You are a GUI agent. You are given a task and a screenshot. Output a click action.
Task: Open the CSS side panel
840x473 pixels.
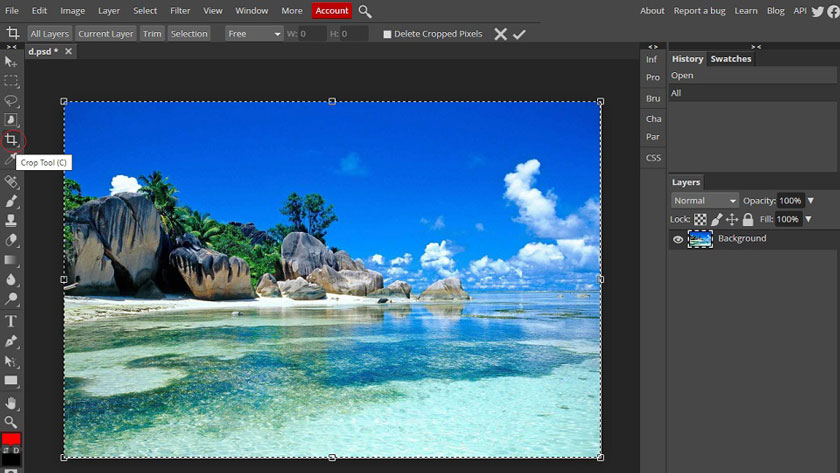coord(653,158)
